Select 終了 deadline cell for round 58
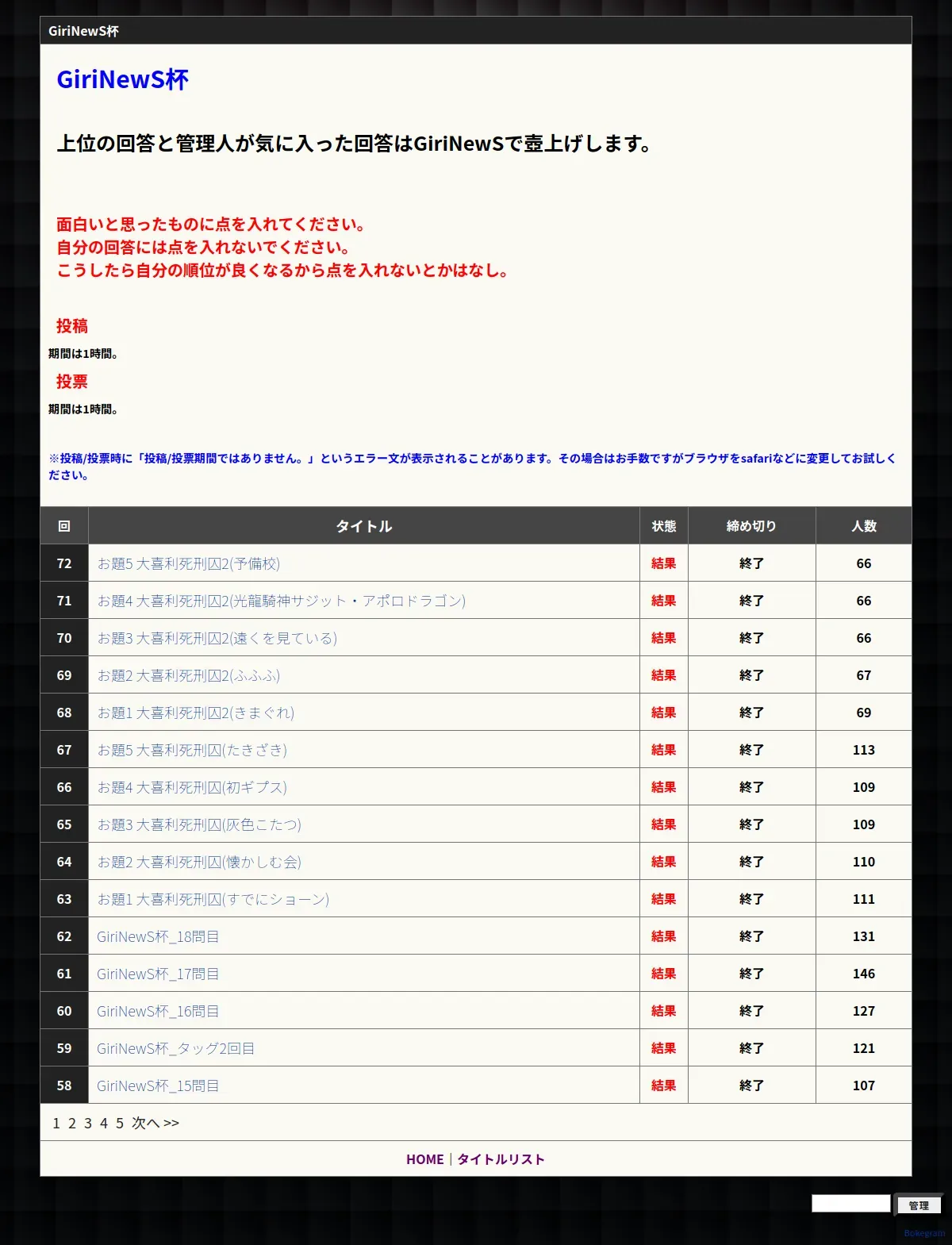 752,1086
